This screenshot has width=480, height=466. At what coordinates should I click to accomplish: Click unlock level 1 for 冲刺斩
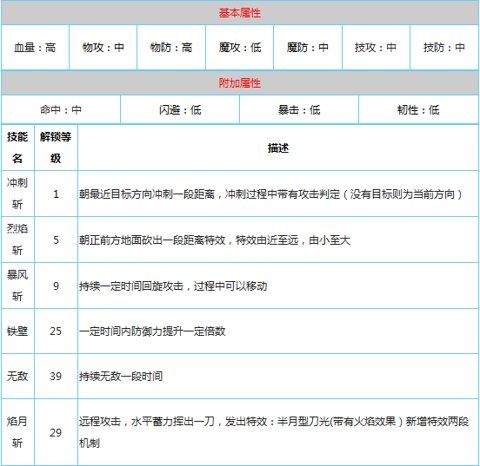click(56, 194)
